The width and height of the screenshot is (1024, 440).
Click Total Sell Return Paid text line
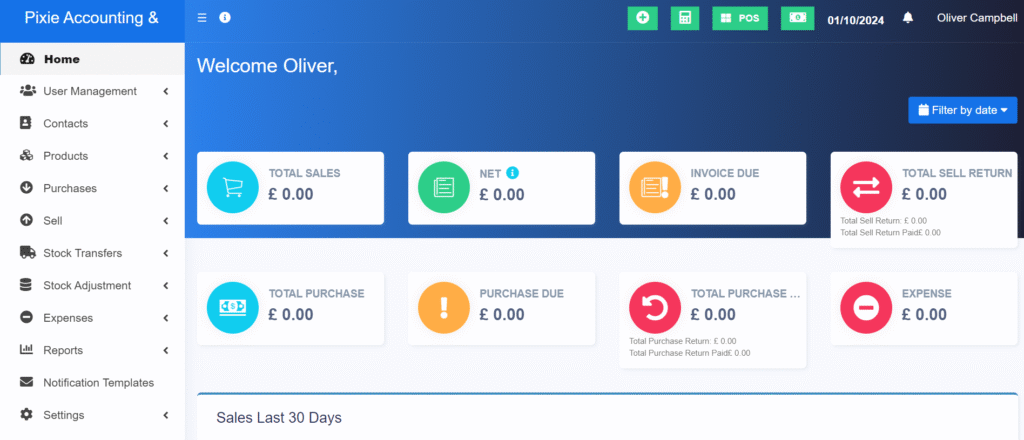point(891,232)
